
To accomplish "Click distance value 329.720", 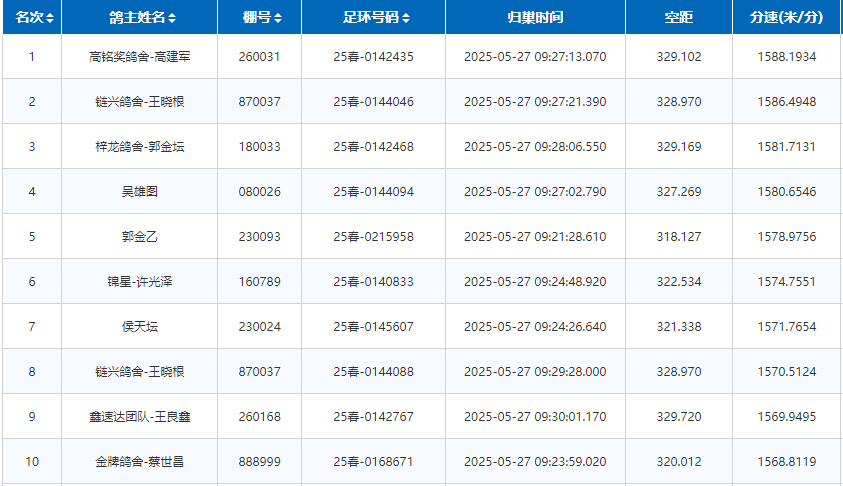I will (679, 416).
